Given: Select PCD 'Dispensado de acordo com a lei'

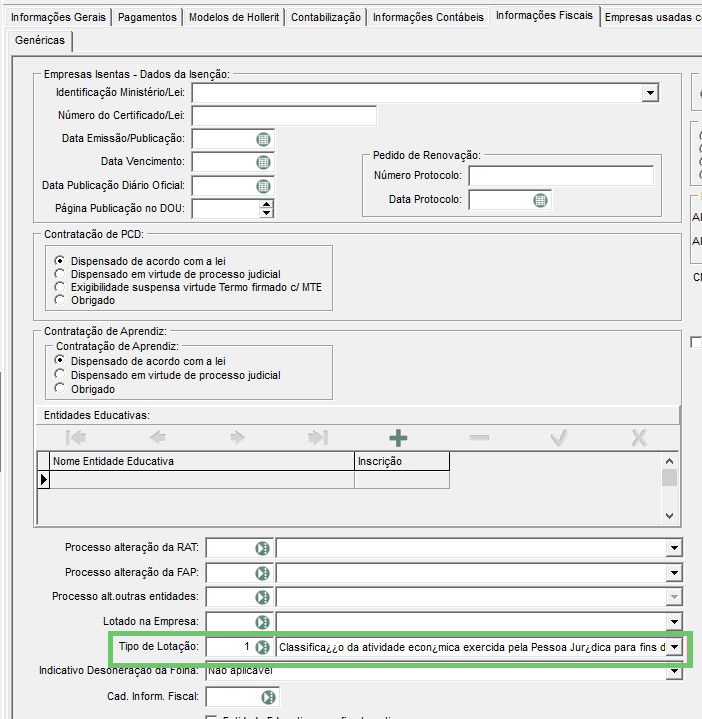Looking at the screenshot, I should coord(60,261).
